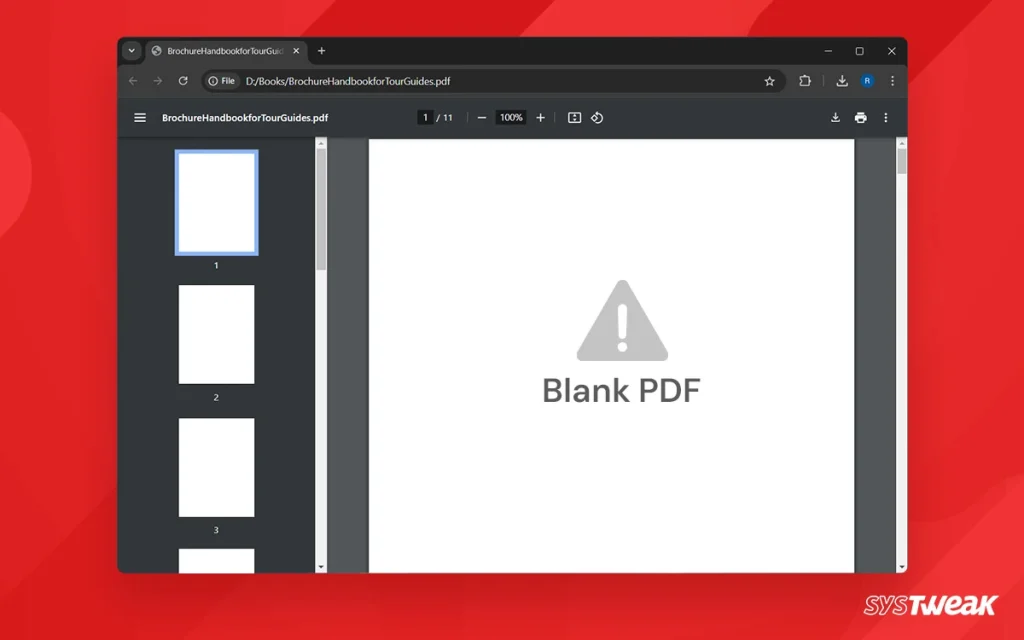Viewport: 1024px width, 640px height.
Task: Zoom in the PDF with plus
Action: point(540,118)
